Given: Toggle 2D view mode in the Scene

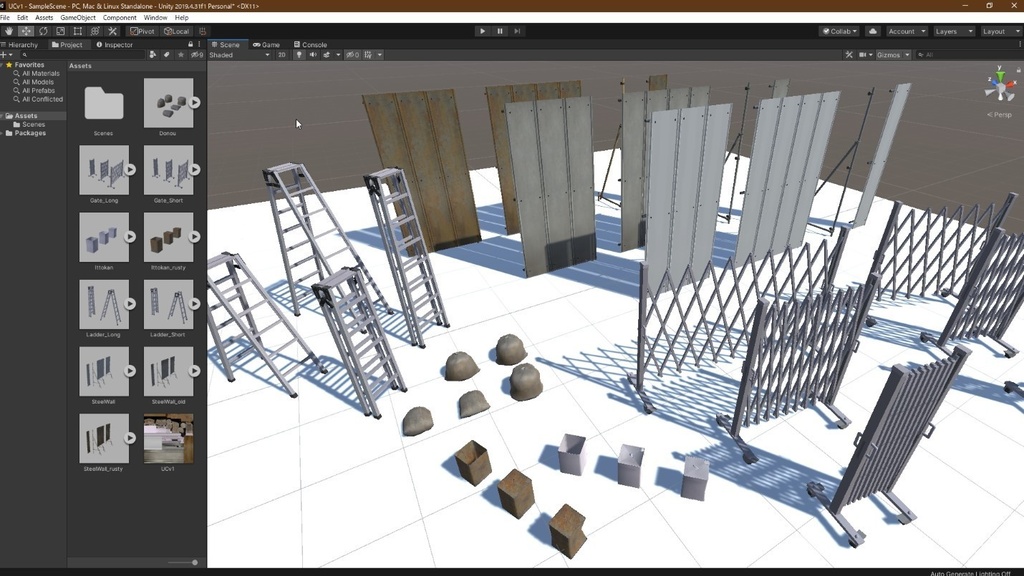Looking at the screenshot, I should coord(282,55).
